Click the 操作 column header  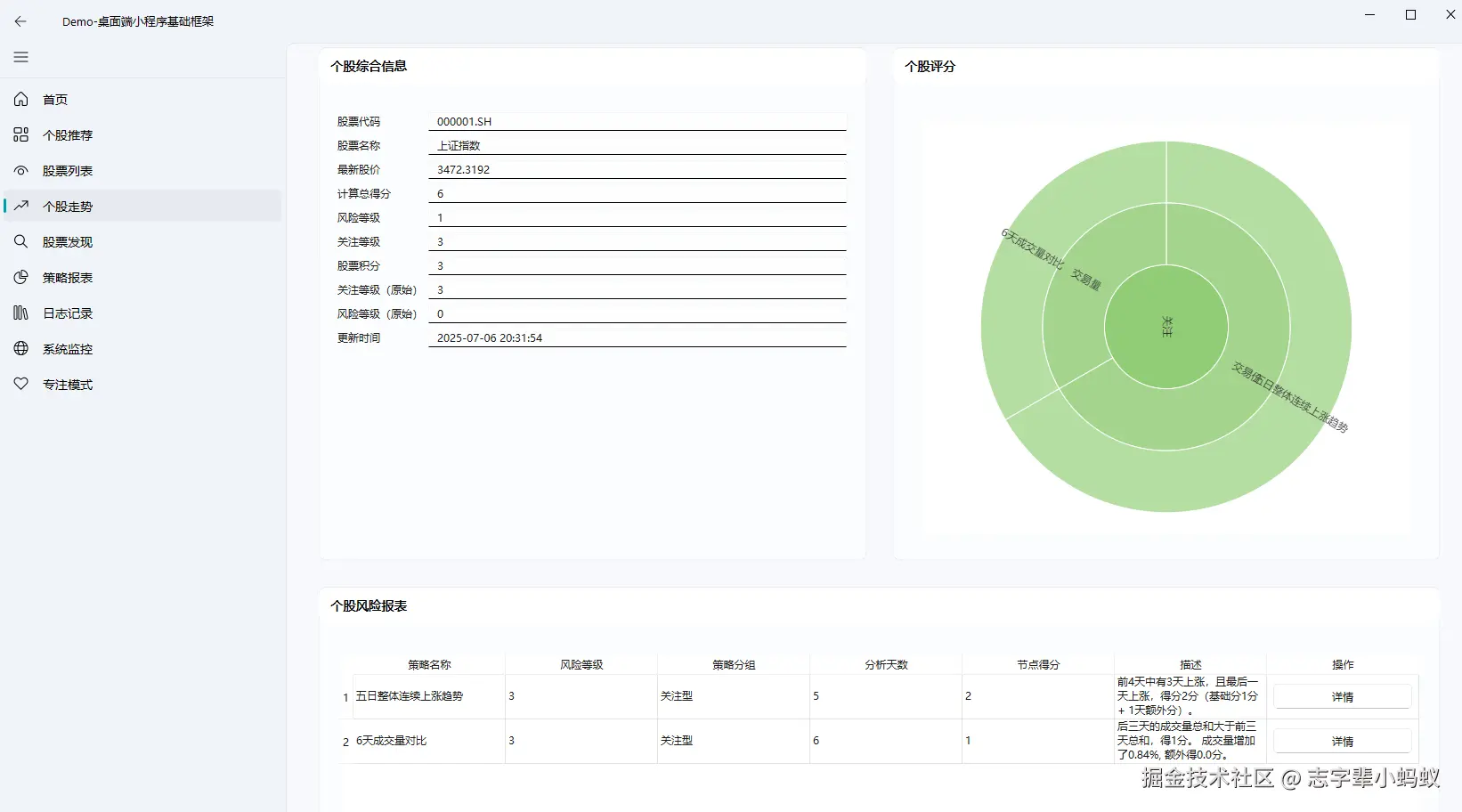[x=1343, y=664]
